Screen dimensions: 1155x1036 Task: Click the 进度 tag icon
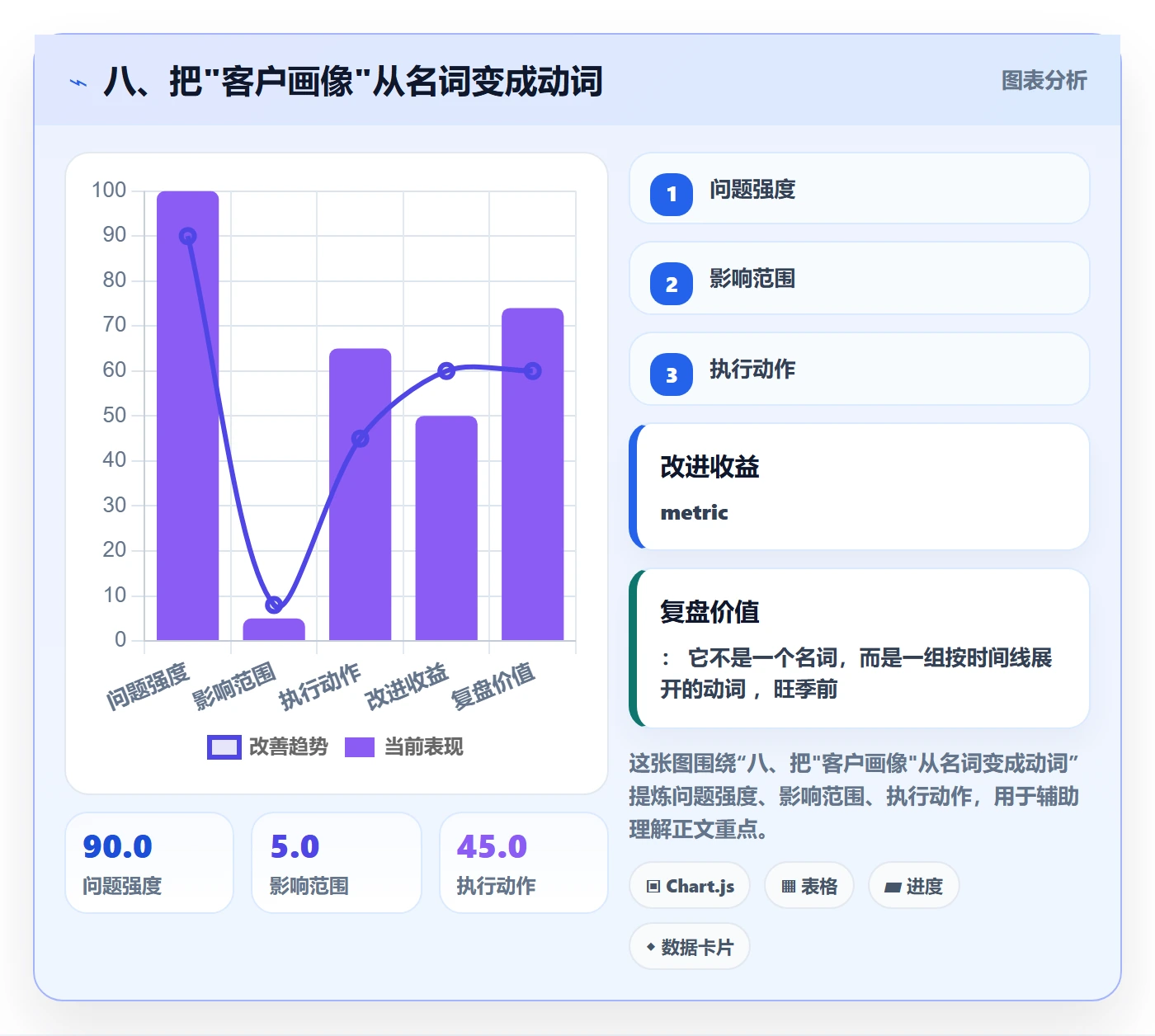pyautogui.click(x=893, y=888)
